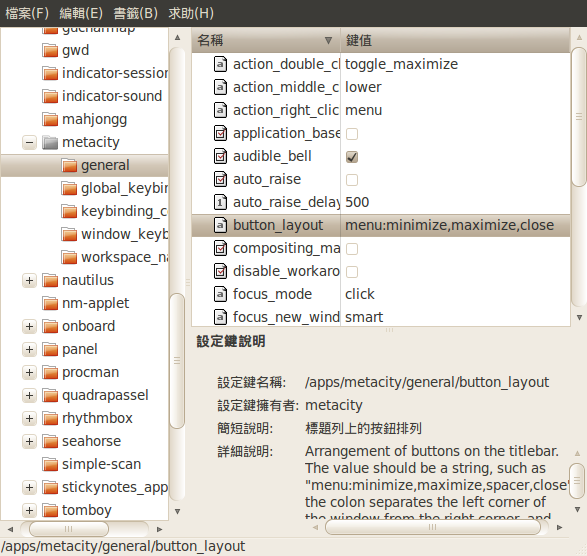Click the folder tree scroll-down arrow
This screenshot has height=556, width=587.
(177, 511)
